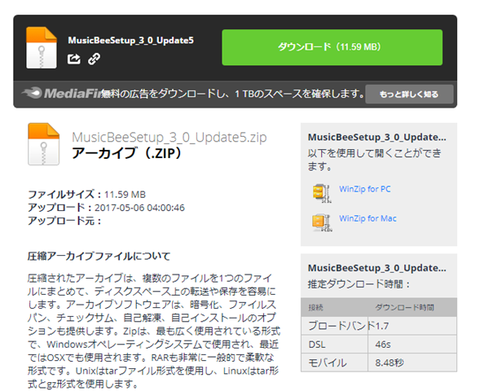
Task: Click the ブロードバンド table row
Action: pyautogui.click(x=379, y=325)
